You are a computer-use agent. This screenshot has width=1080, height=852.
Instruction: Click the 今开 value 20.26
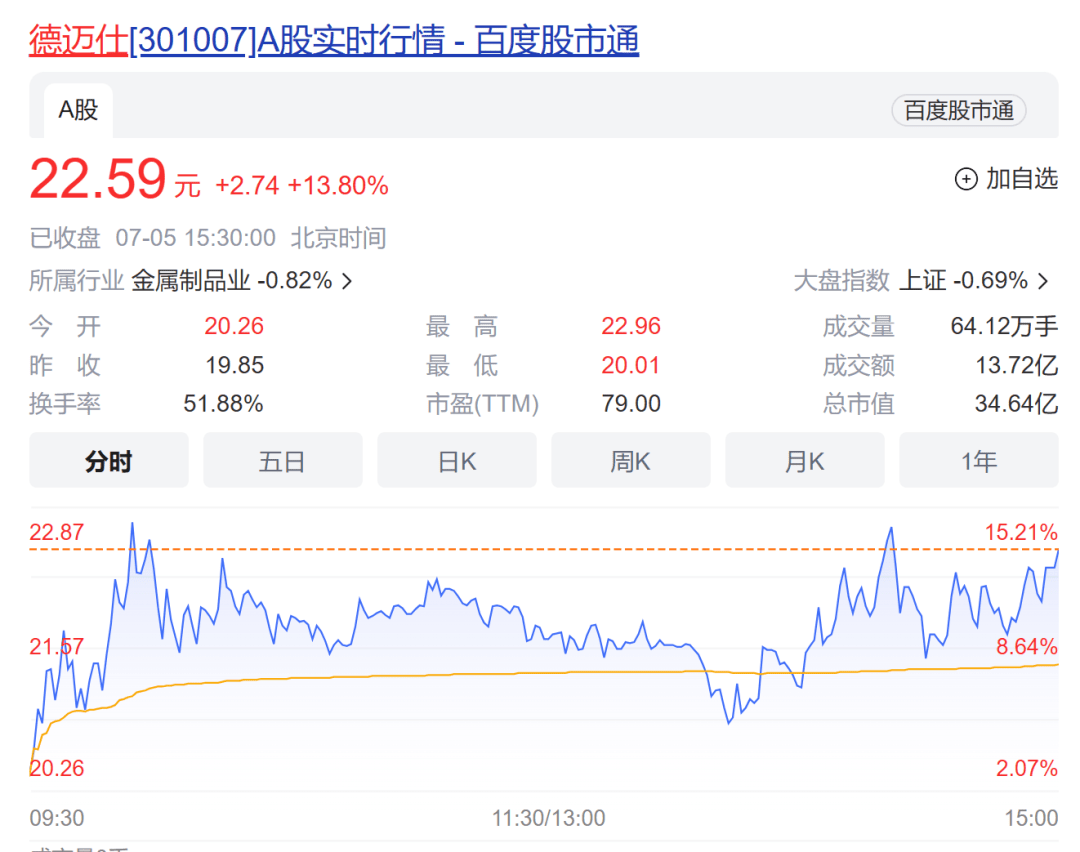coord(234,326)
